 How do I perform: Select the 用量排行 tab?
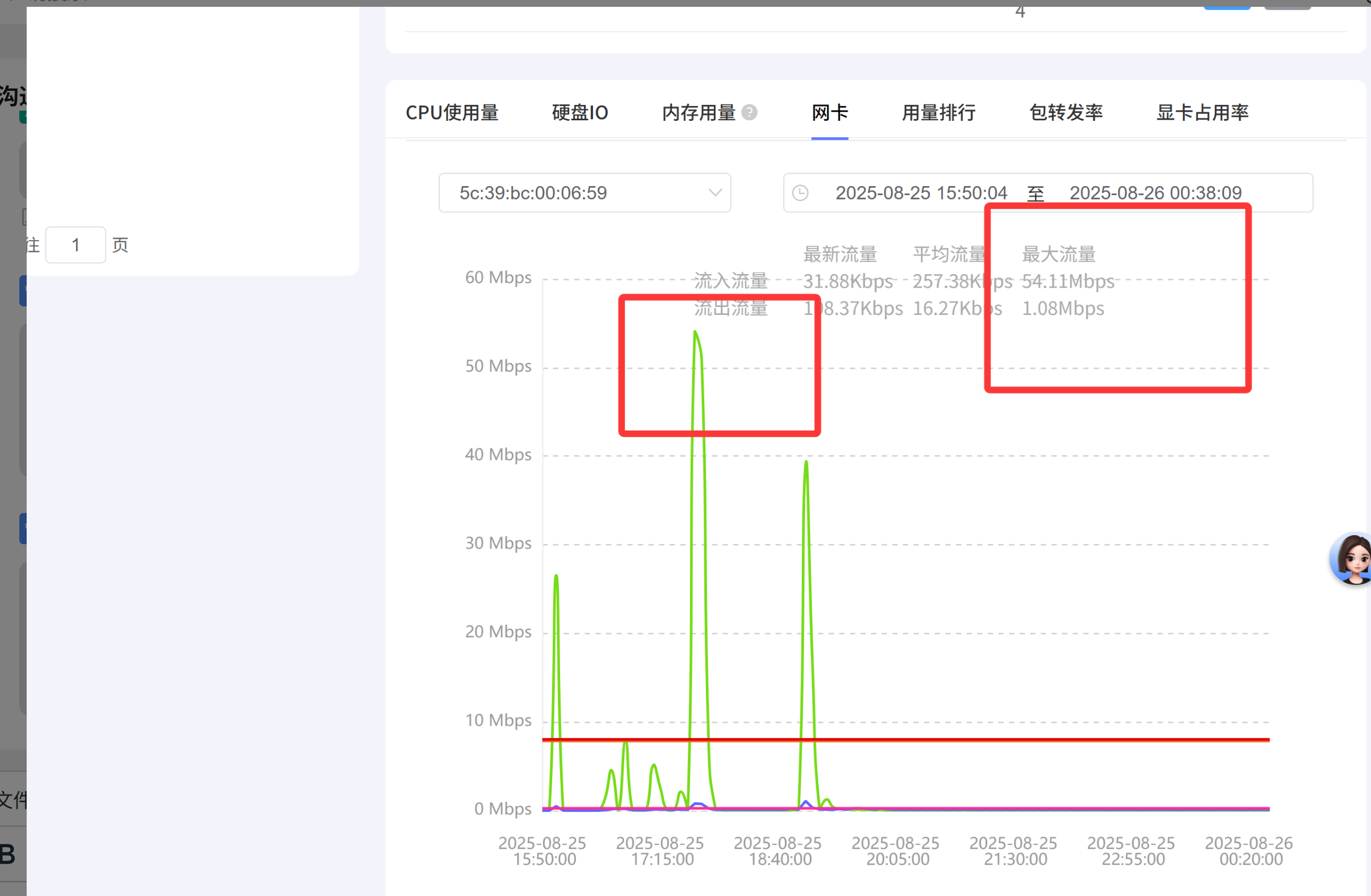(x=938, y=112)
